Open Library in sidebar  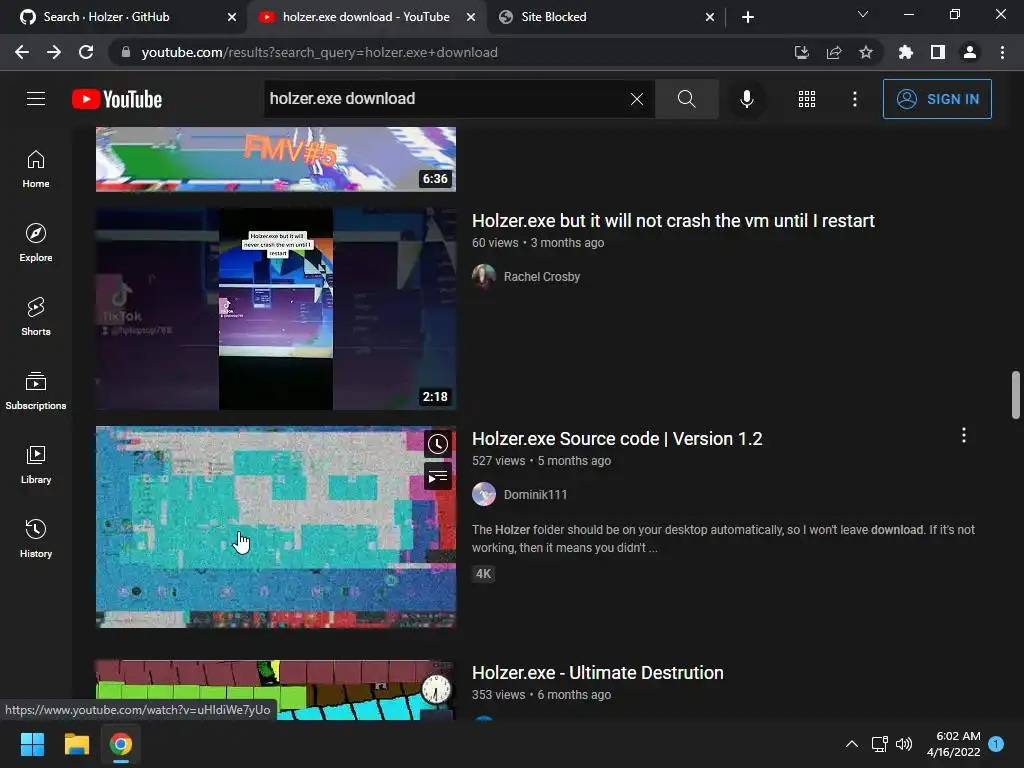click(36, 465)
